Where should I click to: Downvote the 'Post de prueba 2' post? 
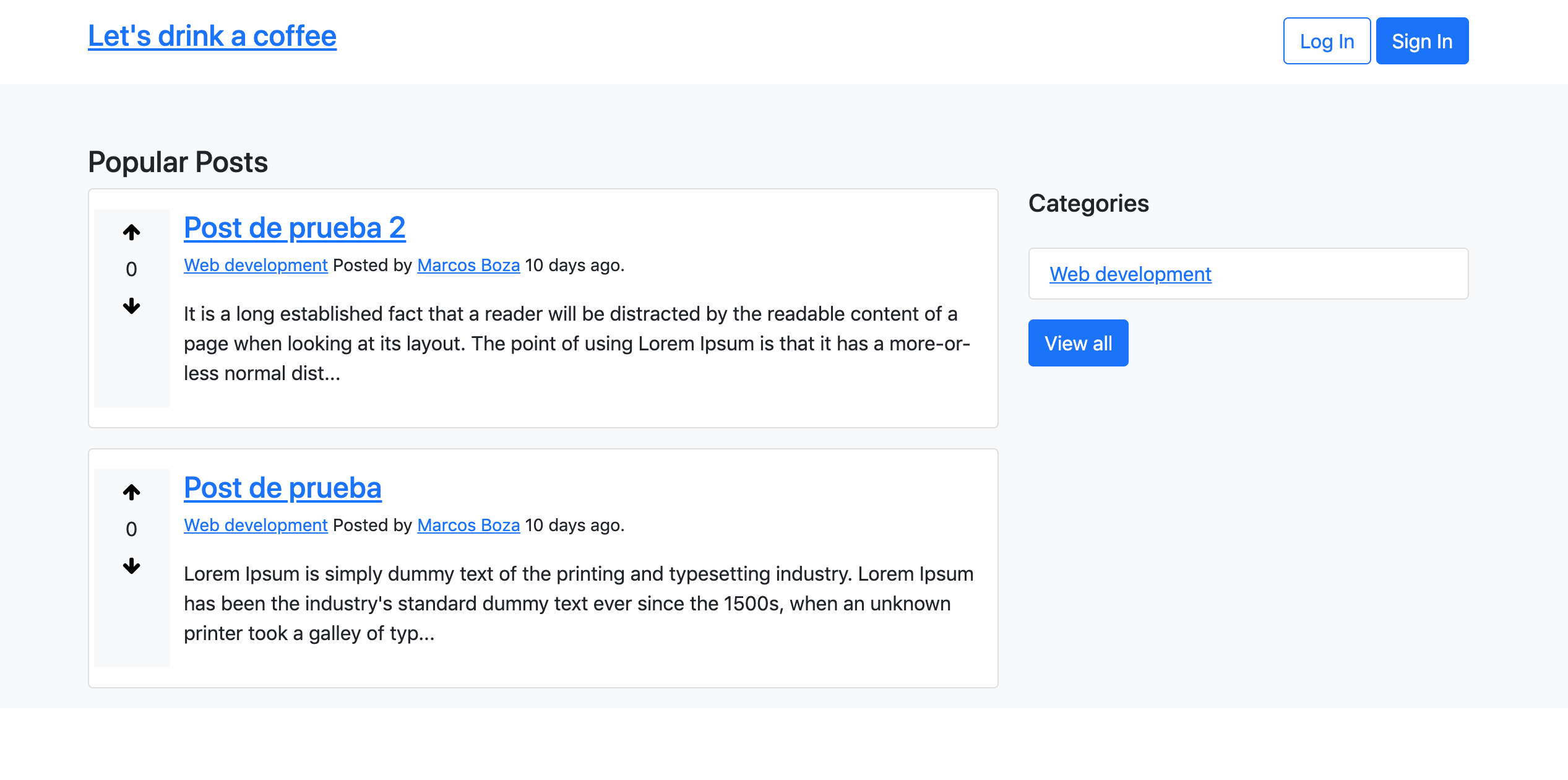(131, 306)
